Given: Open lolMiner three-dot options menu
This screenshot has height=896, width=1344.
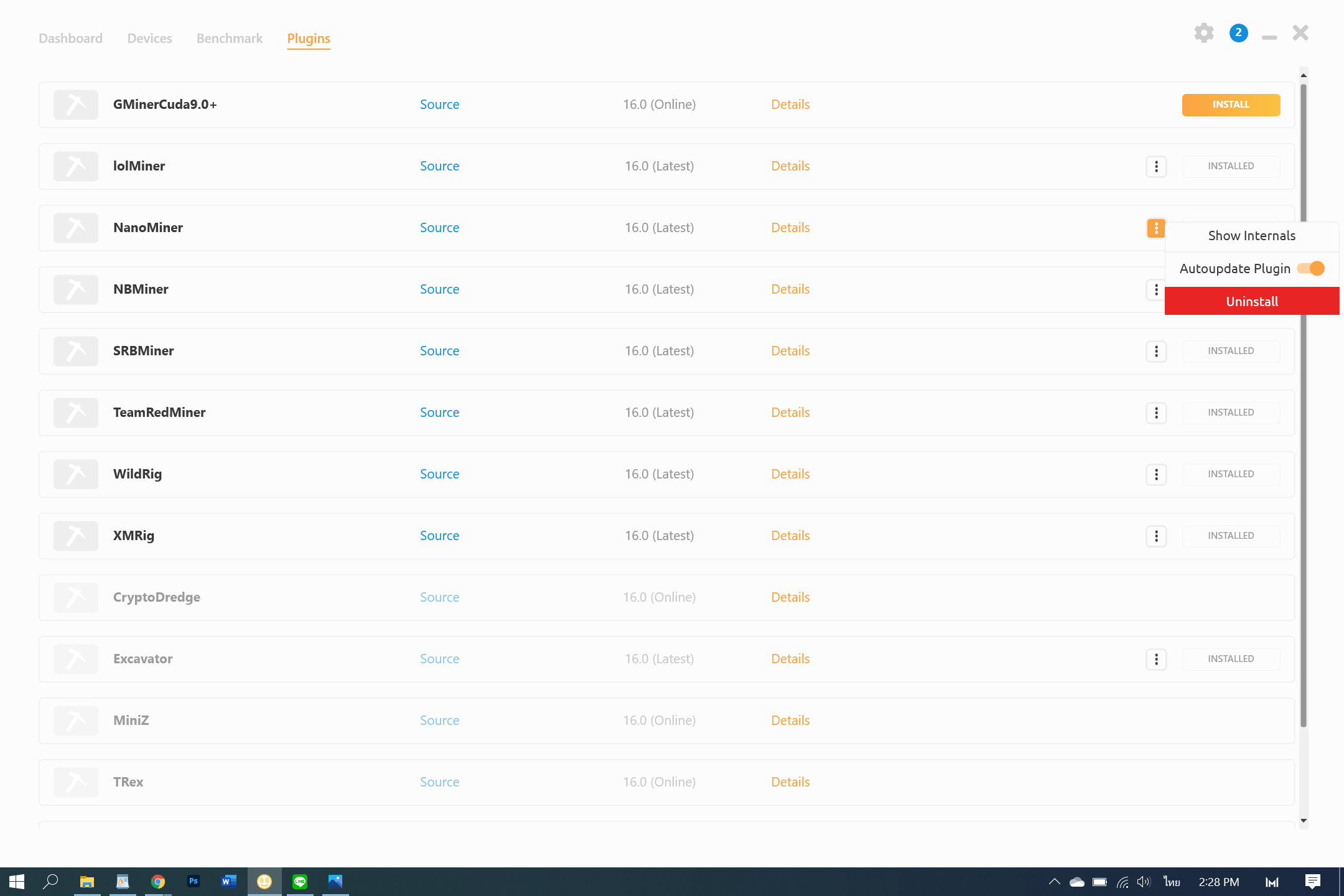Looking at the screenshot, I should tap(1156, 166).
